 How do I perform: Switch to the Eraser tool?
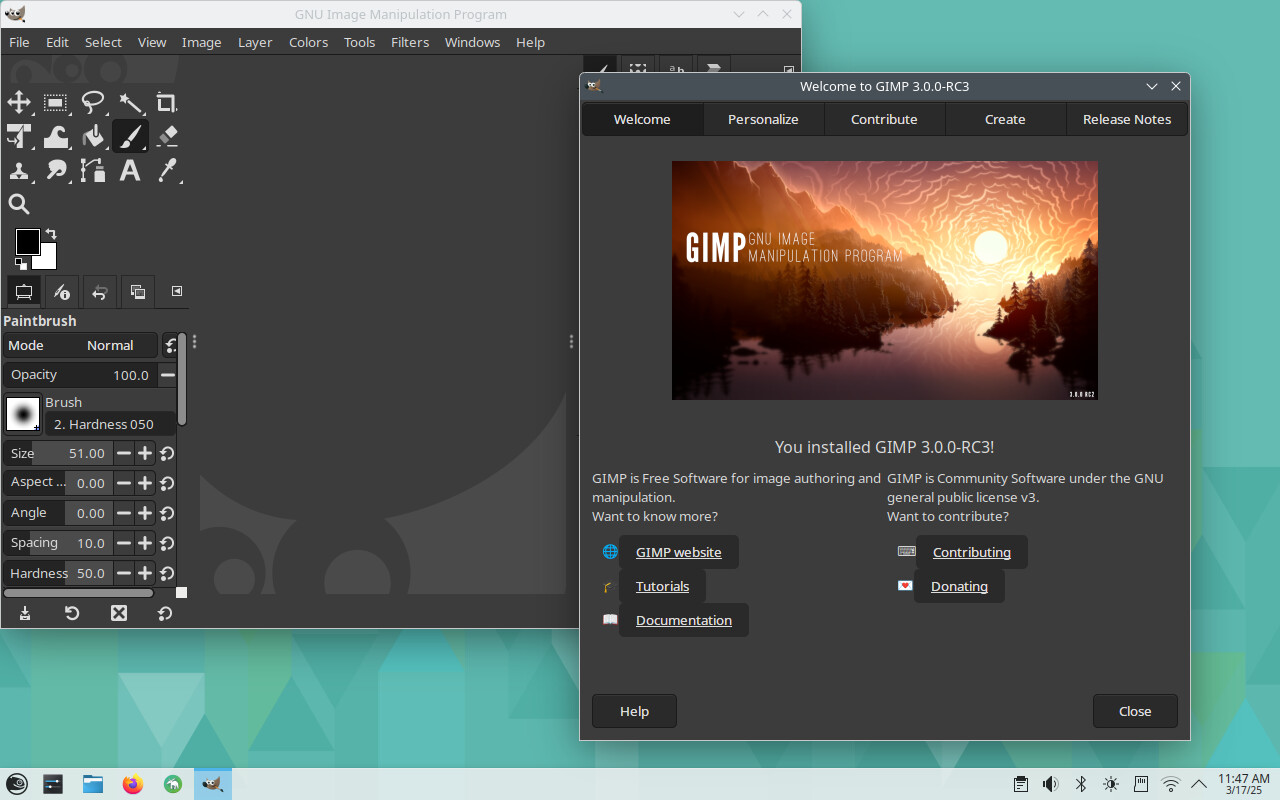click(167, 136)
